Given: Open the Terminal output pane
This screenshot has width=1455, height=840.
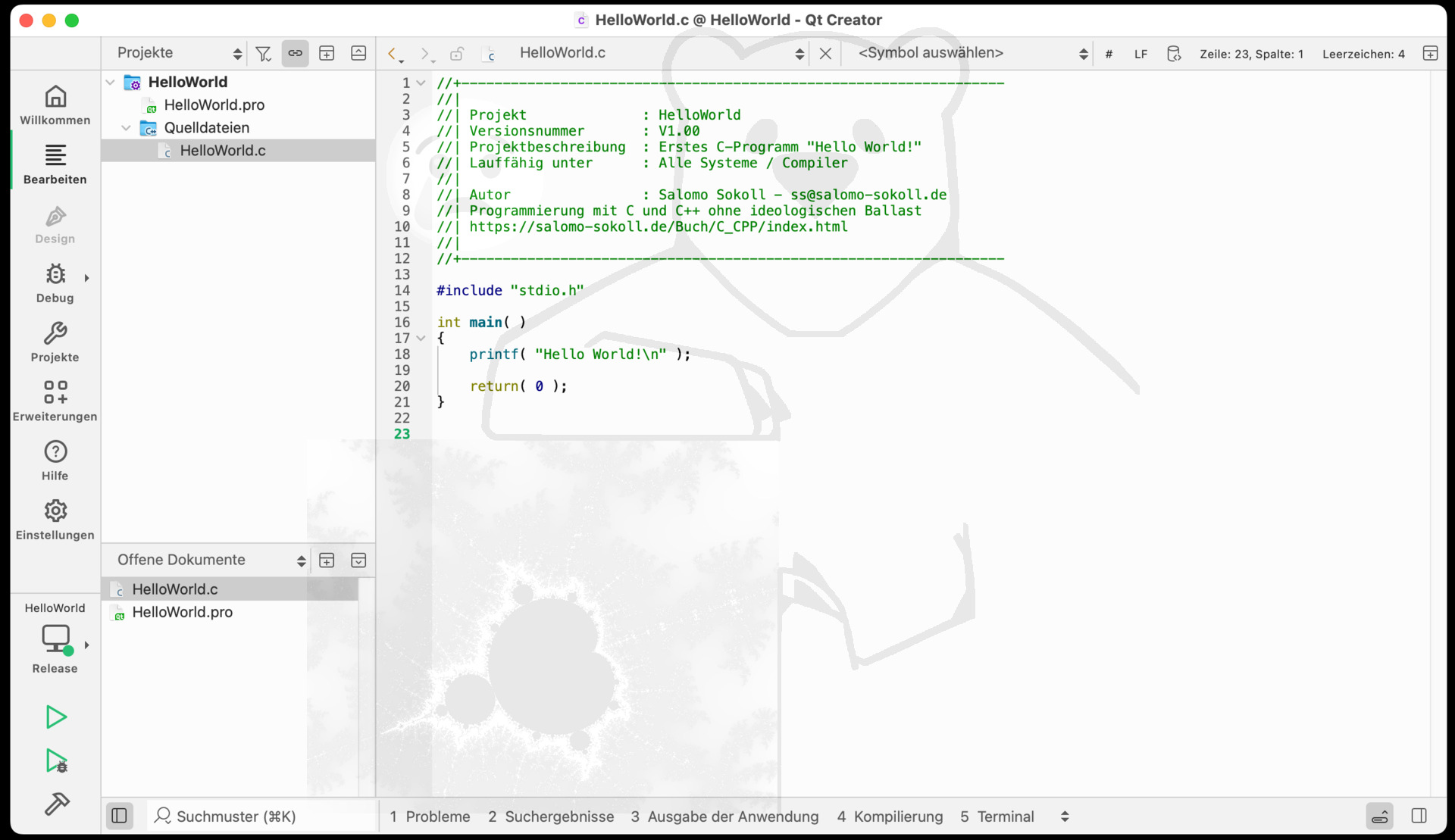Looking at the screenshot, I should coord(997,817).
